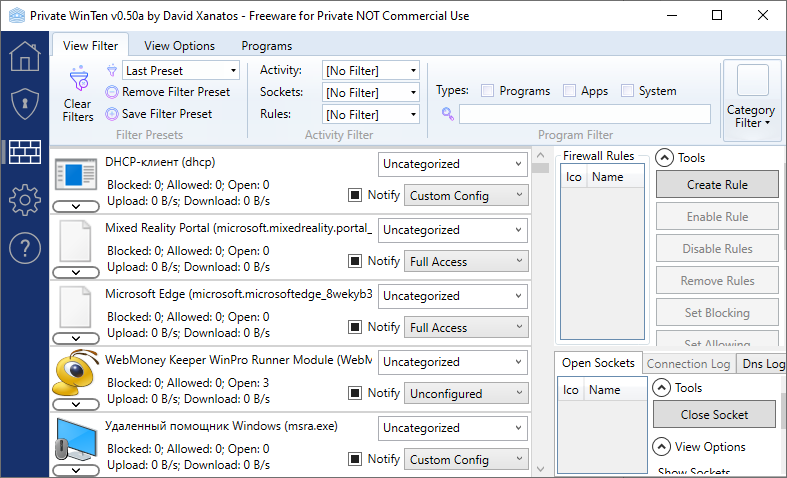This screenshot has width=787, height=478.
Task: Tick the Apps type checkbox
Action: (x=569, y=90)
